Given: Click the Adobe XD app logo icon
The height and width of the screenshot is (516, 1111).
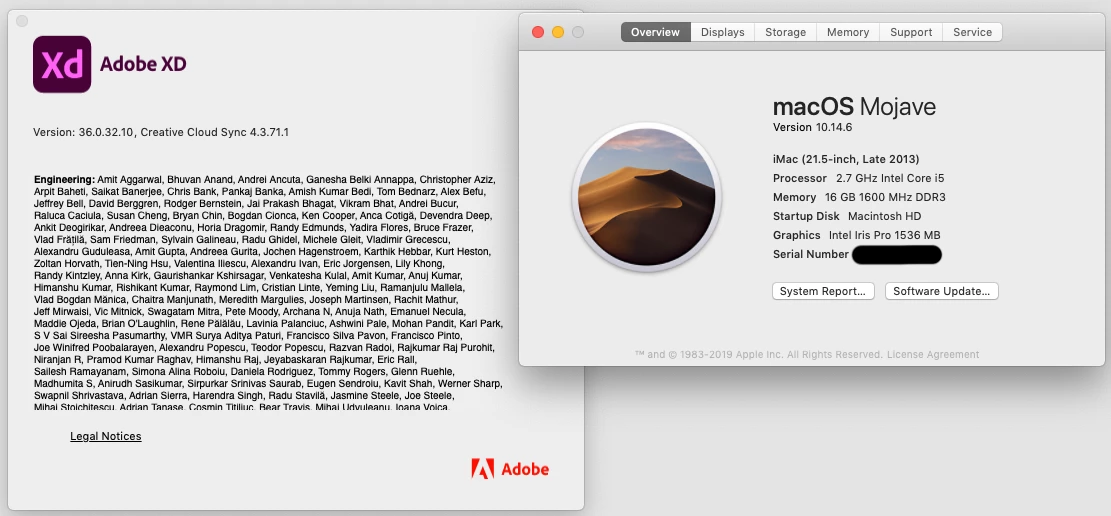Looking at the screenshot, I should coord(62,64).
